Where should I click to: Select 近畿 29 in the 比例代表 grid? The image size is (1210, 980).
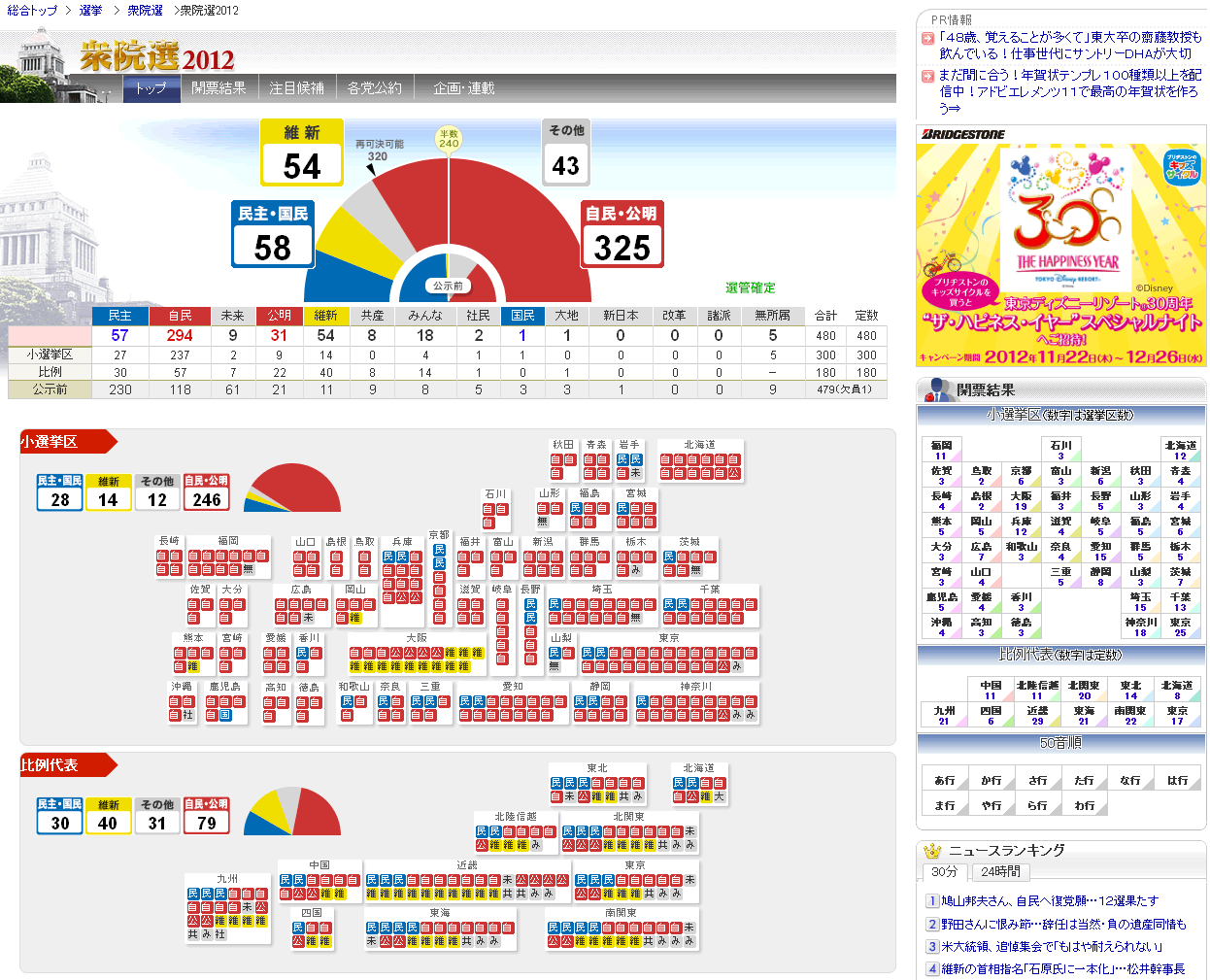pyautogui.click(x=1037, y=715)
